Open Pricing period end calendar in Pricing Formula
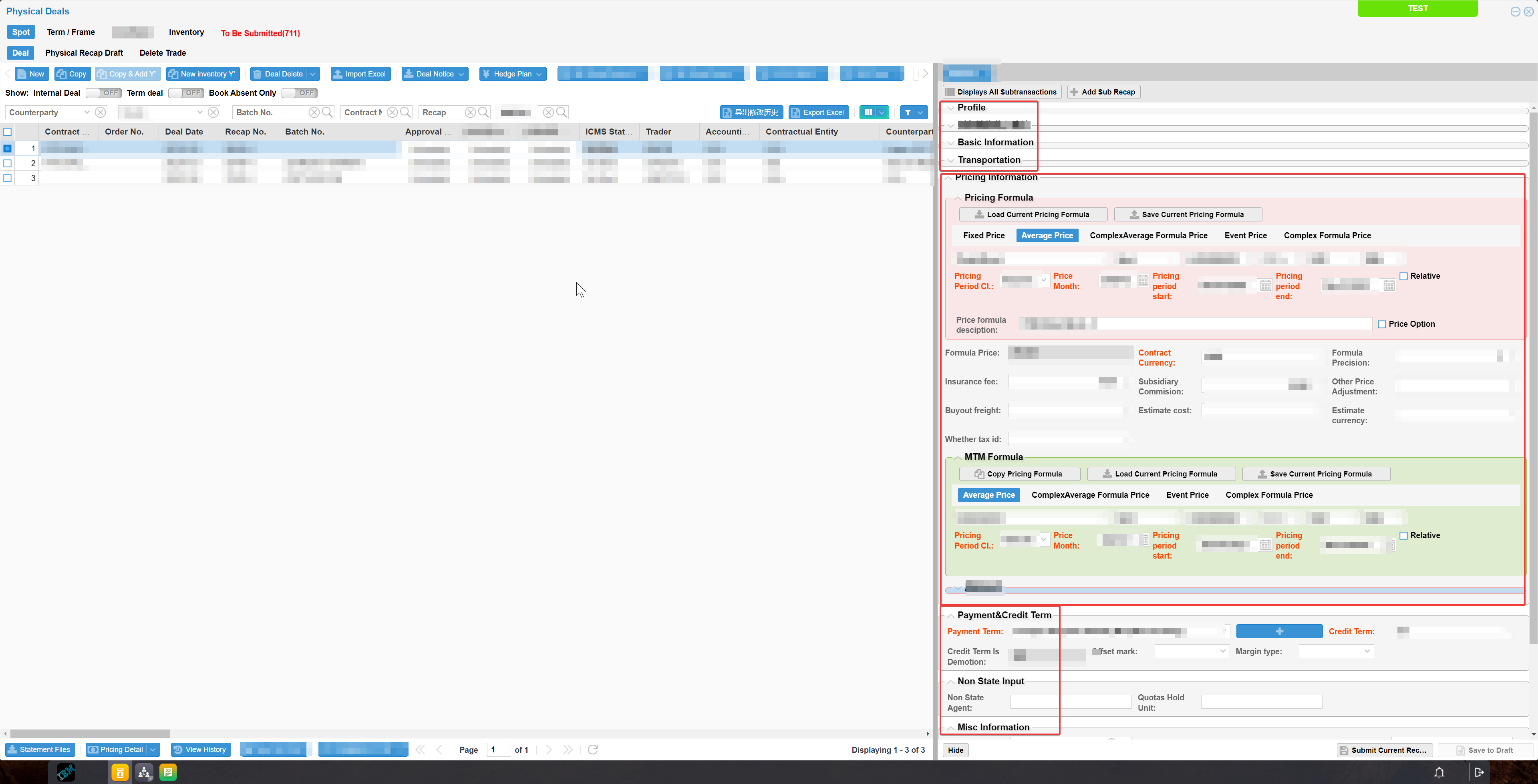The height and width of the screenshot is (784, 1538). point(1389,286)
